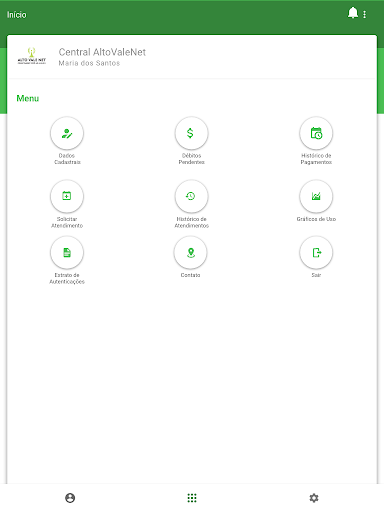Click the 'Central AltoValeNet' title
Image resolution: width=384 pixels, height=512 pixels.
[x=102, y=52]
